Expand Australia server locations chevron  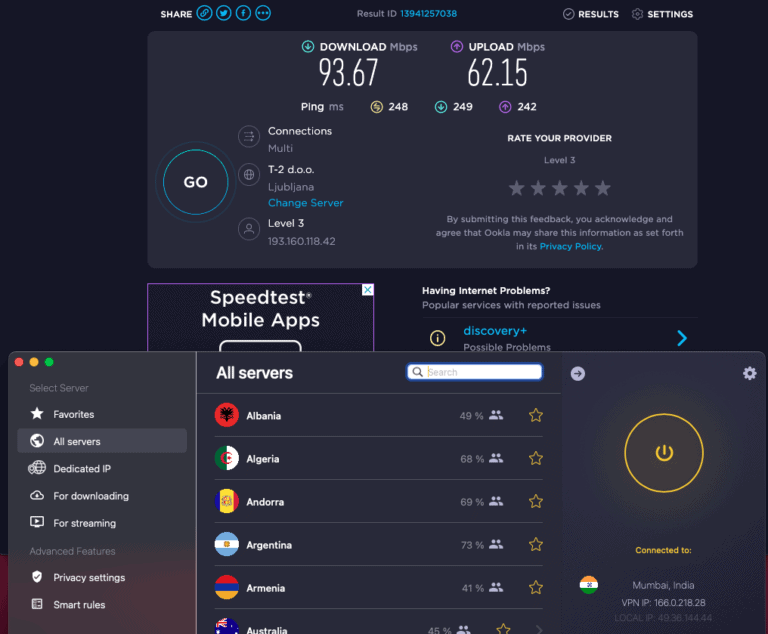click(x=539, y=630)
